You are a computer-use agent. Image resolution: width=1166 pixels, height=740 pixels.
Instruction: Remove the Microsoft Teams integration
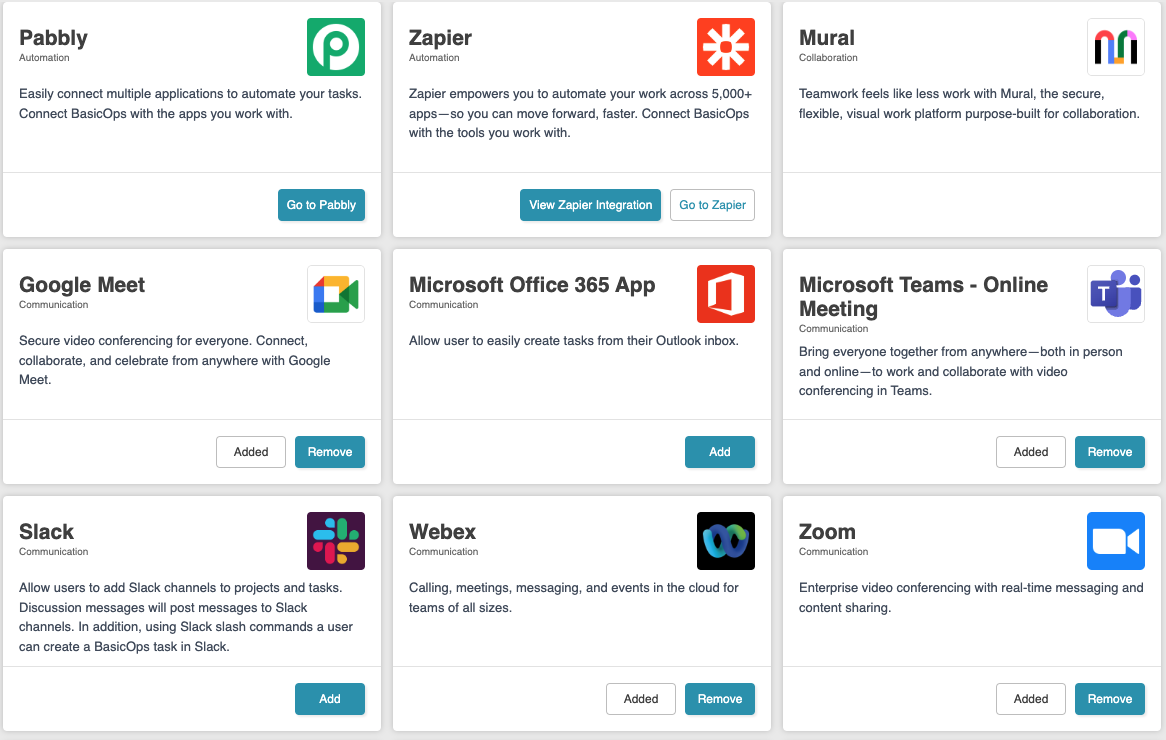click(x=1110, y=451)
